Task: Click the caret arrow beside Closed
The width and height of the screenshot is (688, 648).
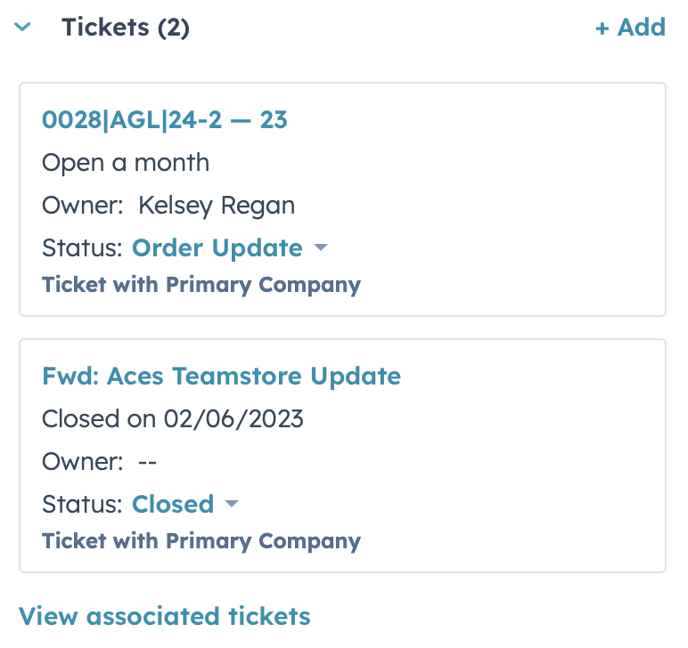Action: click(x=232, y=504)
